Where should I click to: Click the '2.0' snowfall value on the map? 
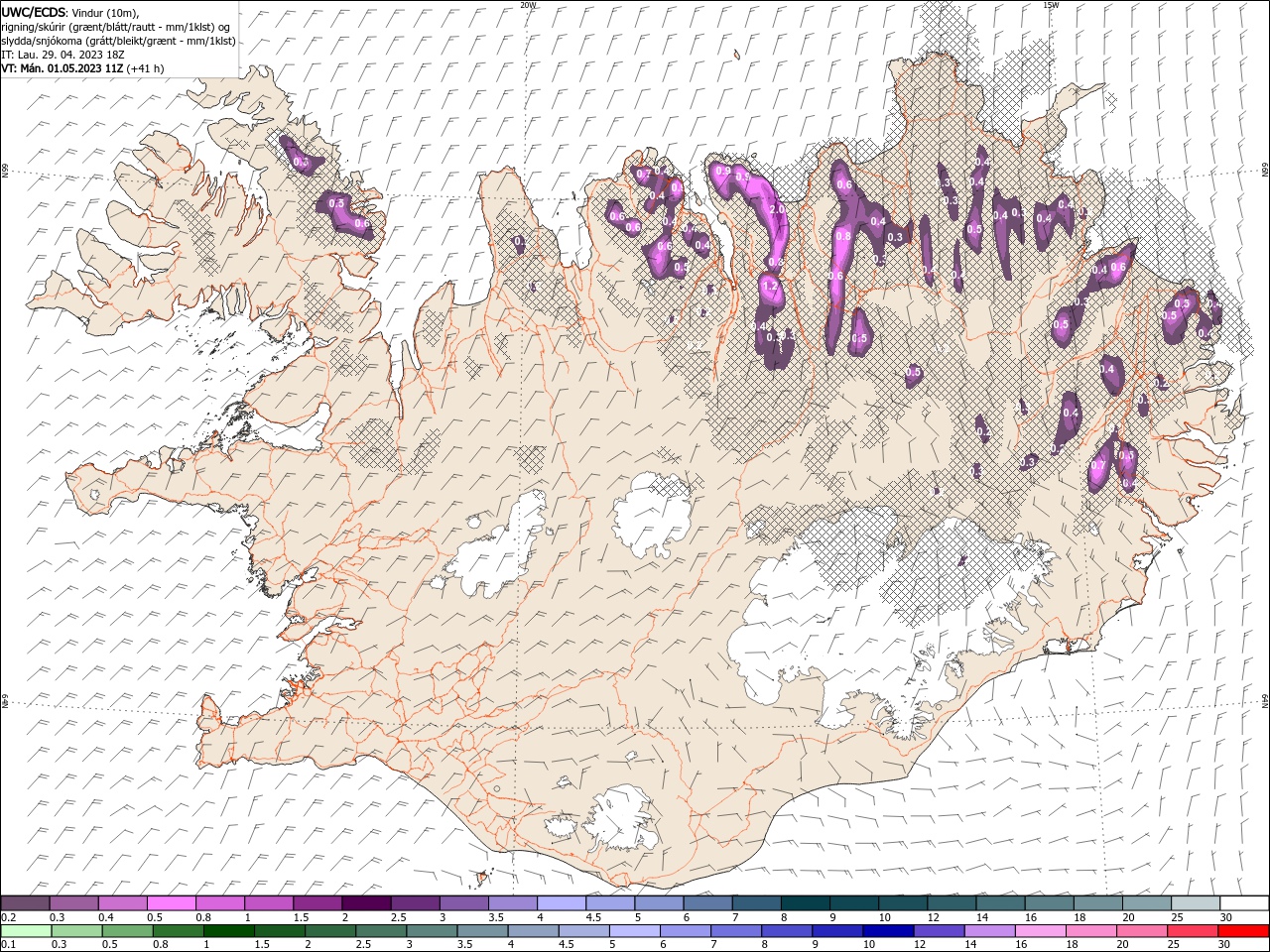point(777,209)
